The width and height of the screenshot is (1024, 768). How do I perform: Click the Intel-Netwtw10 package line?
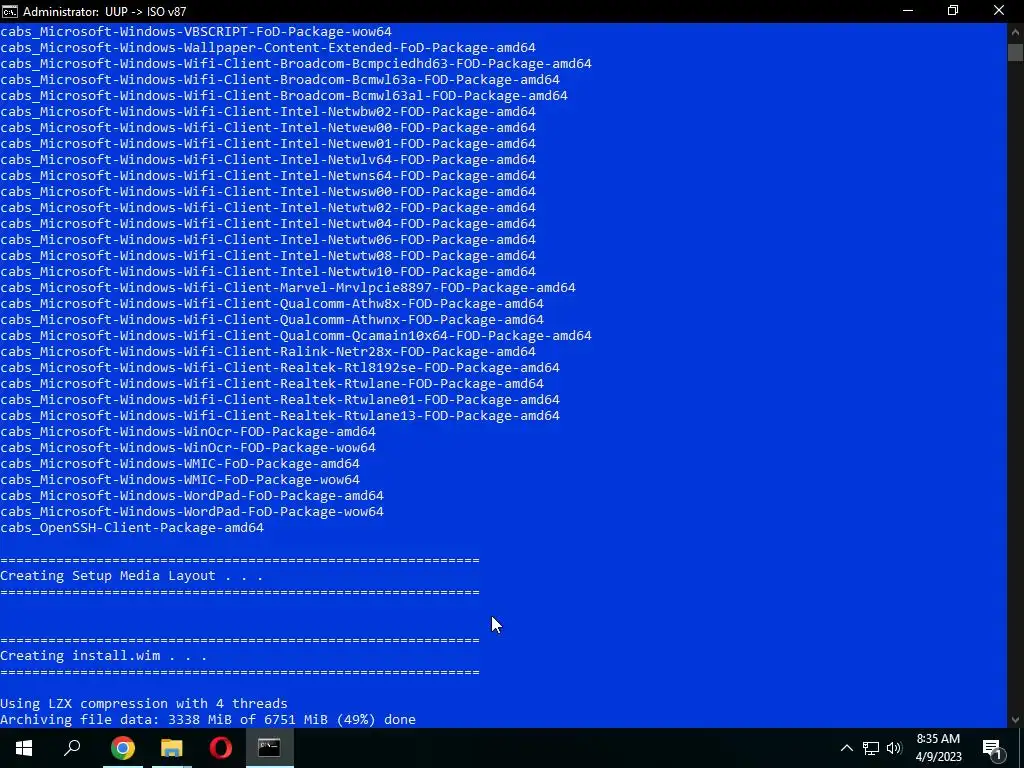(x=268, y=272)
